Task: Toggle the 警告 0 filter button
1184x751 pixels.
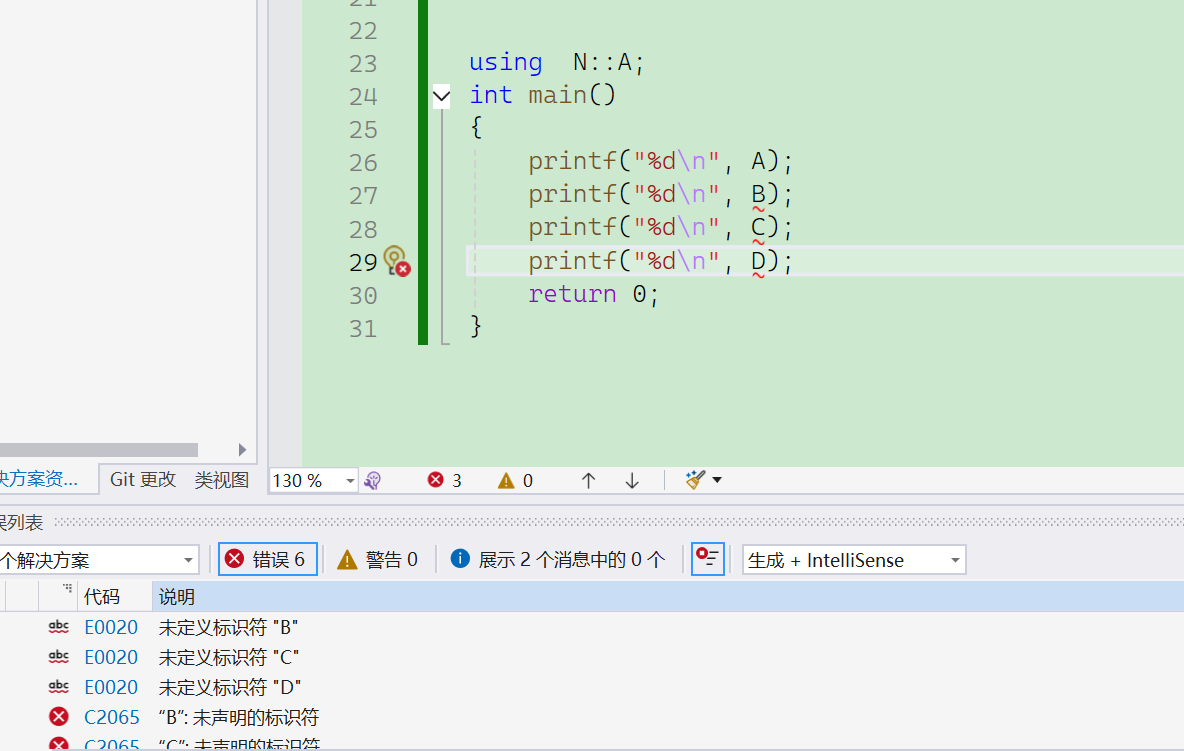Action: pyautogui.click(x=377, y=559)
